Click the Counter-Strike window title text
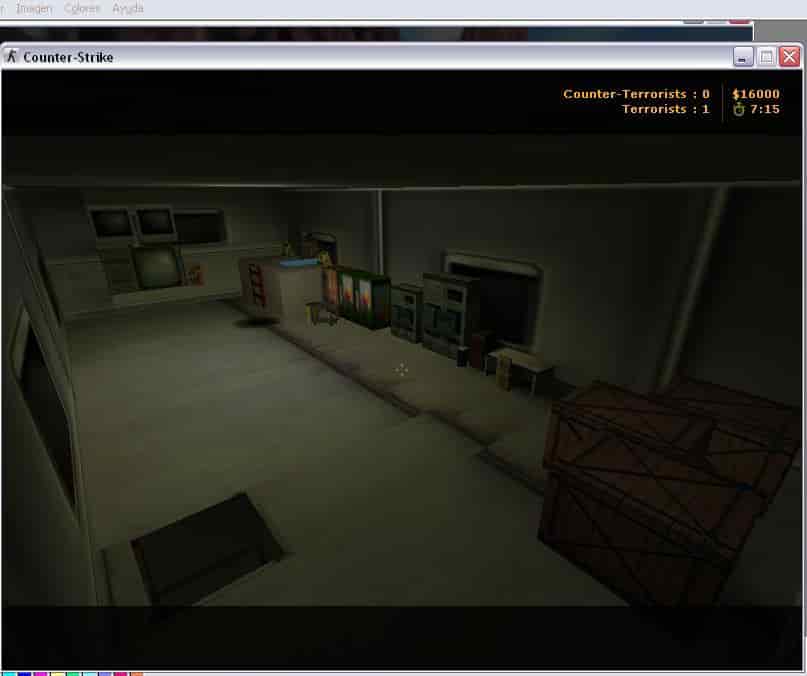 pyautogui.click(x=68, y=57)
